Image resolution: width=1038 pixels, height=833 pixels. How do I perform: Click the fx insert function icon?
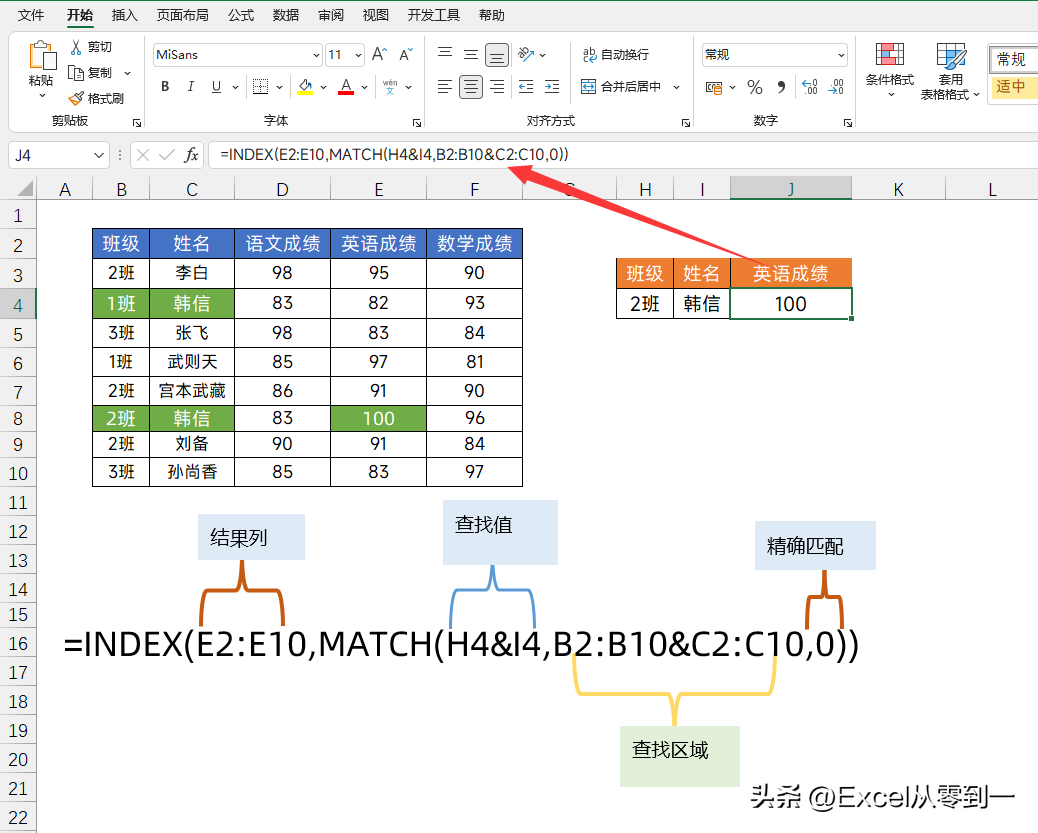click(191, 155)
